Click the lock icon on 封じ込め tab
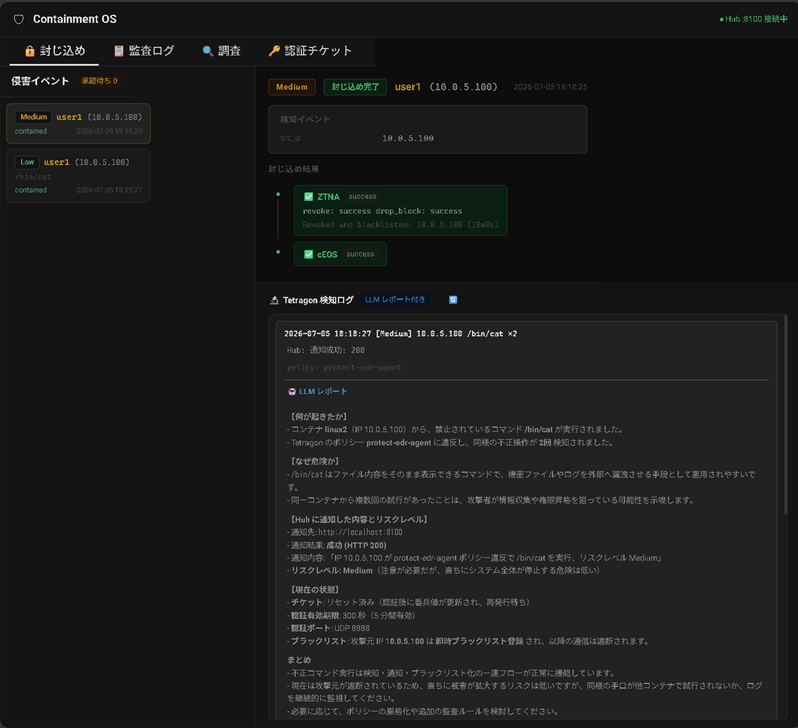The height and width of the screenshot is (728, 798). [30, 51]
